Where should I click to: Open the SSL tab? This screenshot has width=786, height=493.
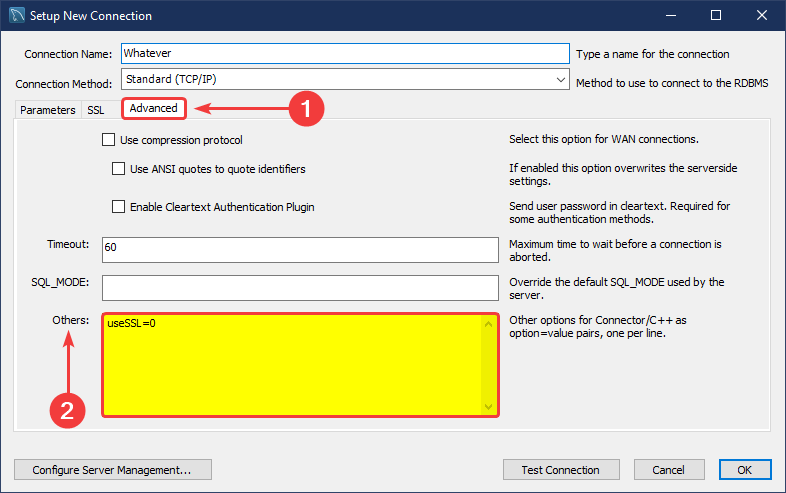pos(96,110)
